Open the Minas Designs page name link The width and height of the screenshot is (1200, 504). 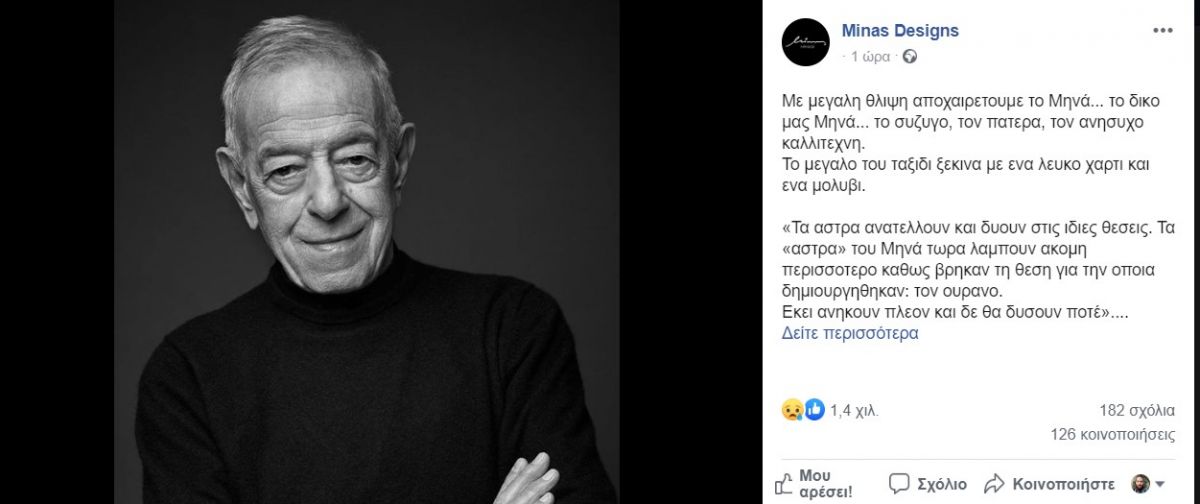pos(900,31)
